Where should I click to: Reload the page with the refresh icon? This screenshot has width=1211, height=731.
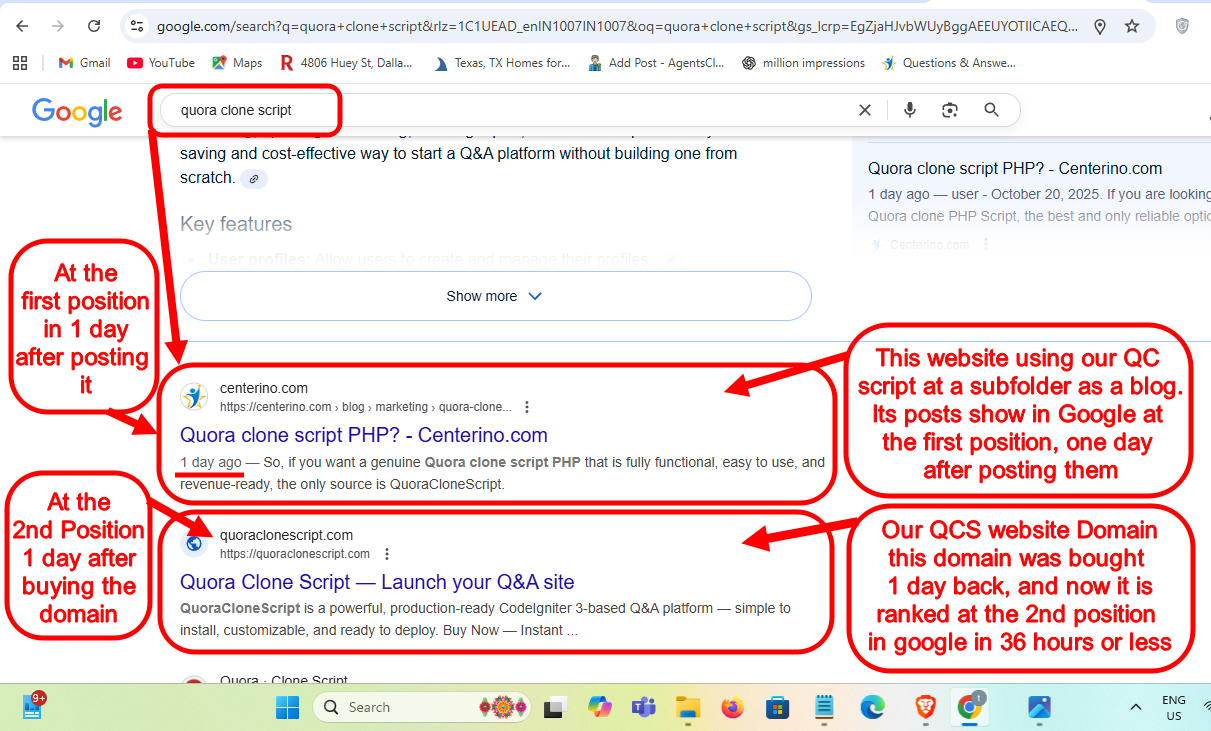point(95,26)
